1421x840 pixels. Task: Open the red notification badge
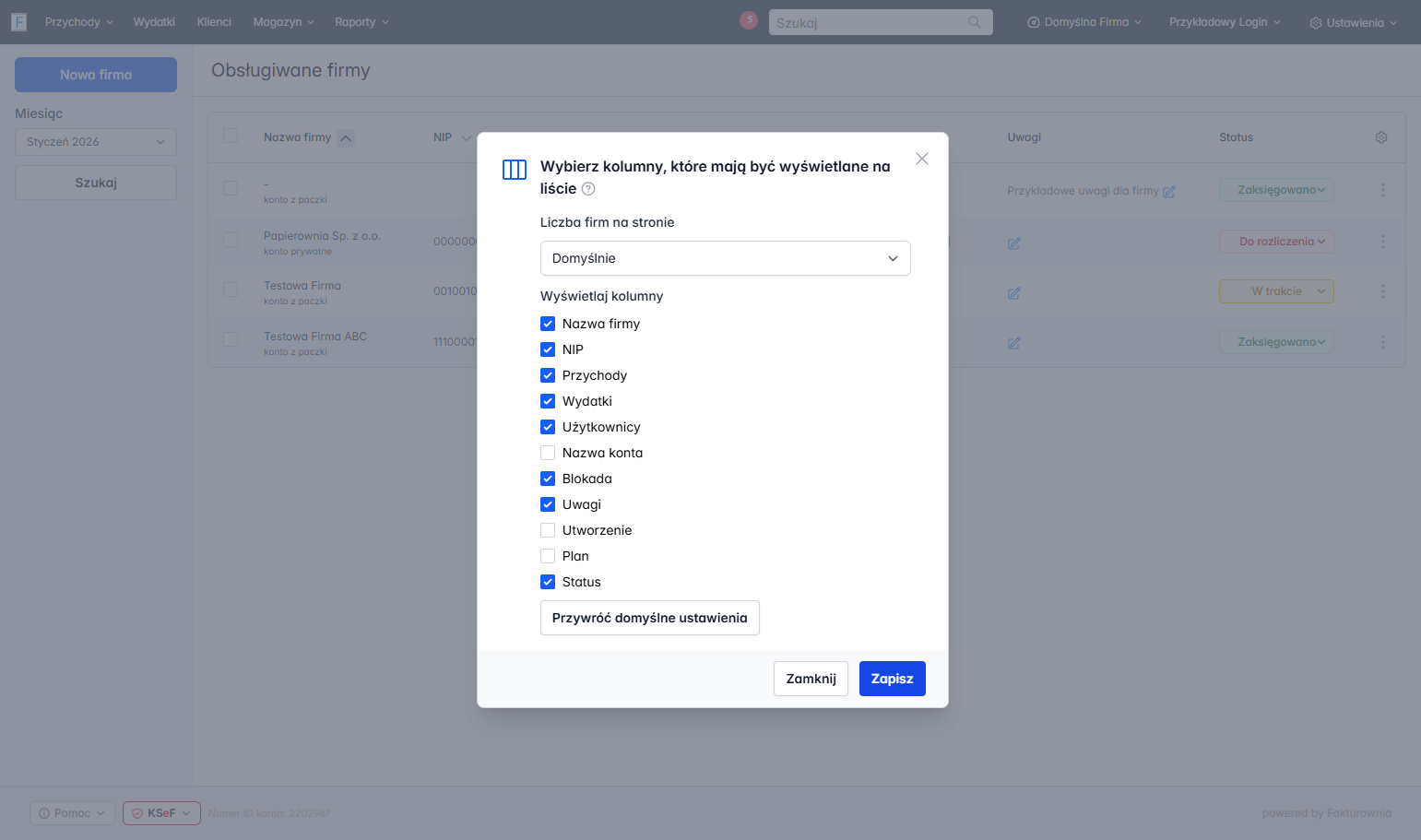pos(749,20)
